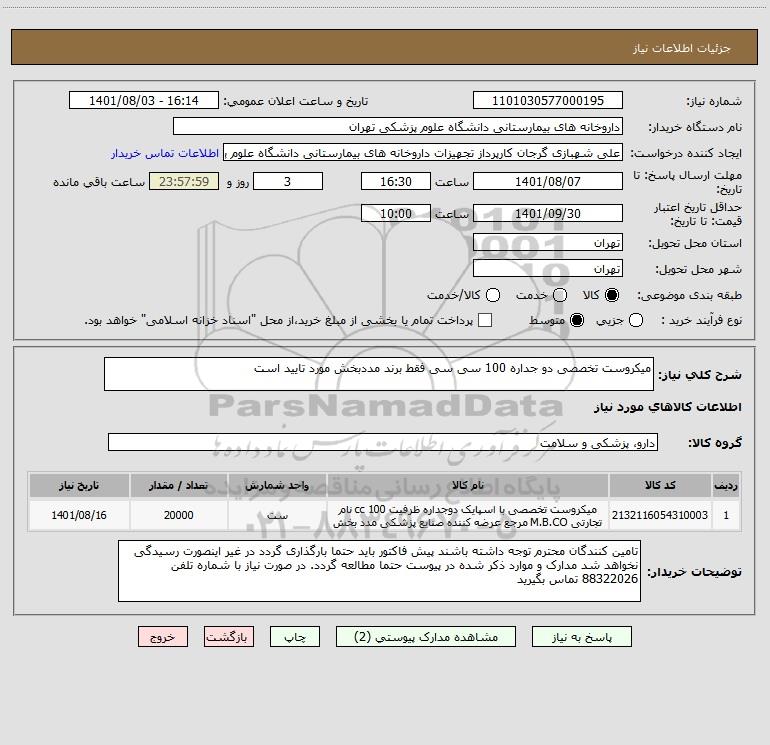Click the شماره نیاز field 1101030577000195
The width and height of the screenshot is (770, 745).
tap(548, 100)
